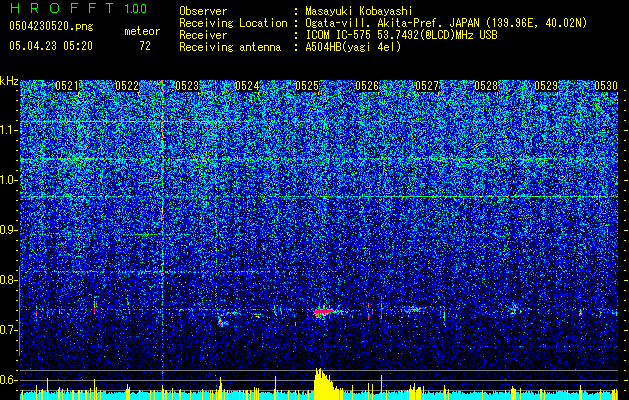Screen dimensions: 629x400
Task: Click the 0525 time marker
Action: pos(307,86)
